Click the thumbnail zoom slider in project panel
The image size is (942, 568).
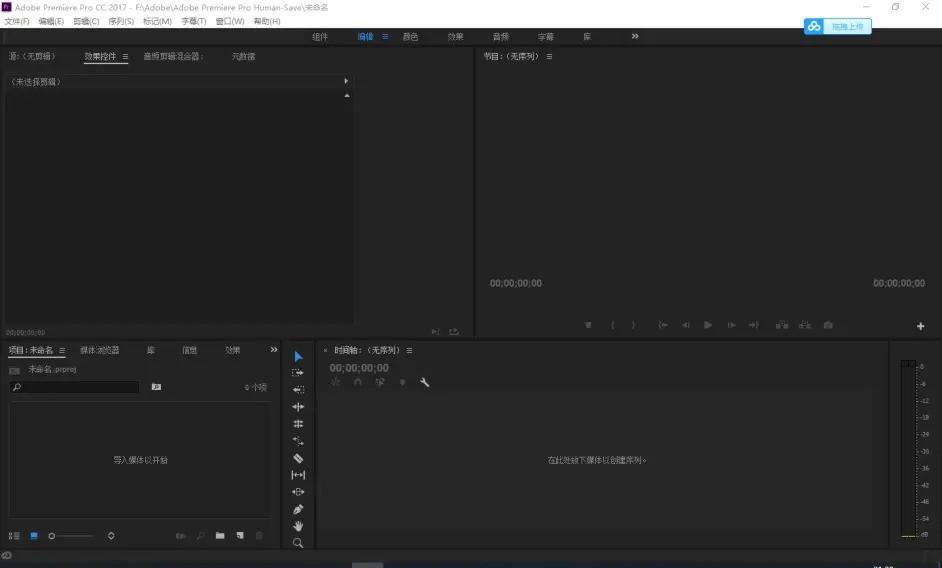click(52, 536)
